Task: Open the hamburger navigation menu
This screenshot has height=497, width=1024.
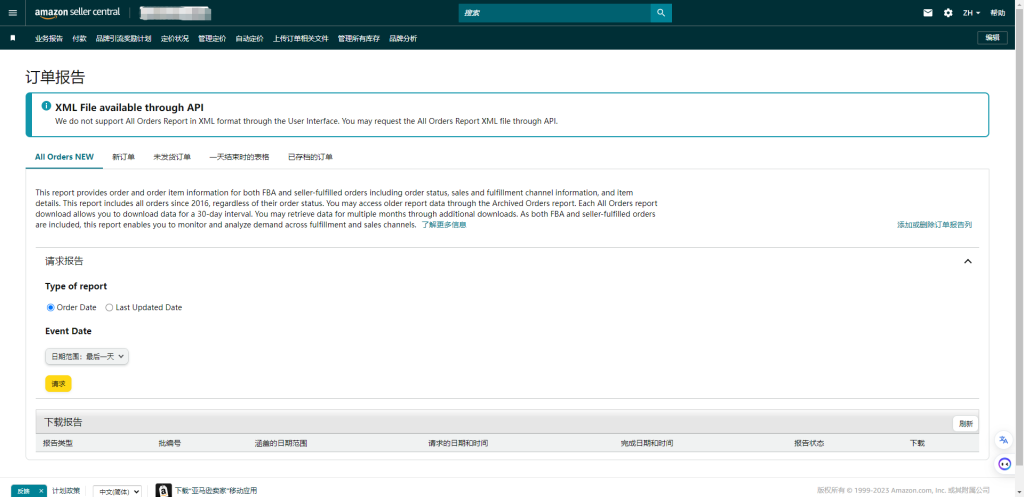Action: (x=12, y=13)
